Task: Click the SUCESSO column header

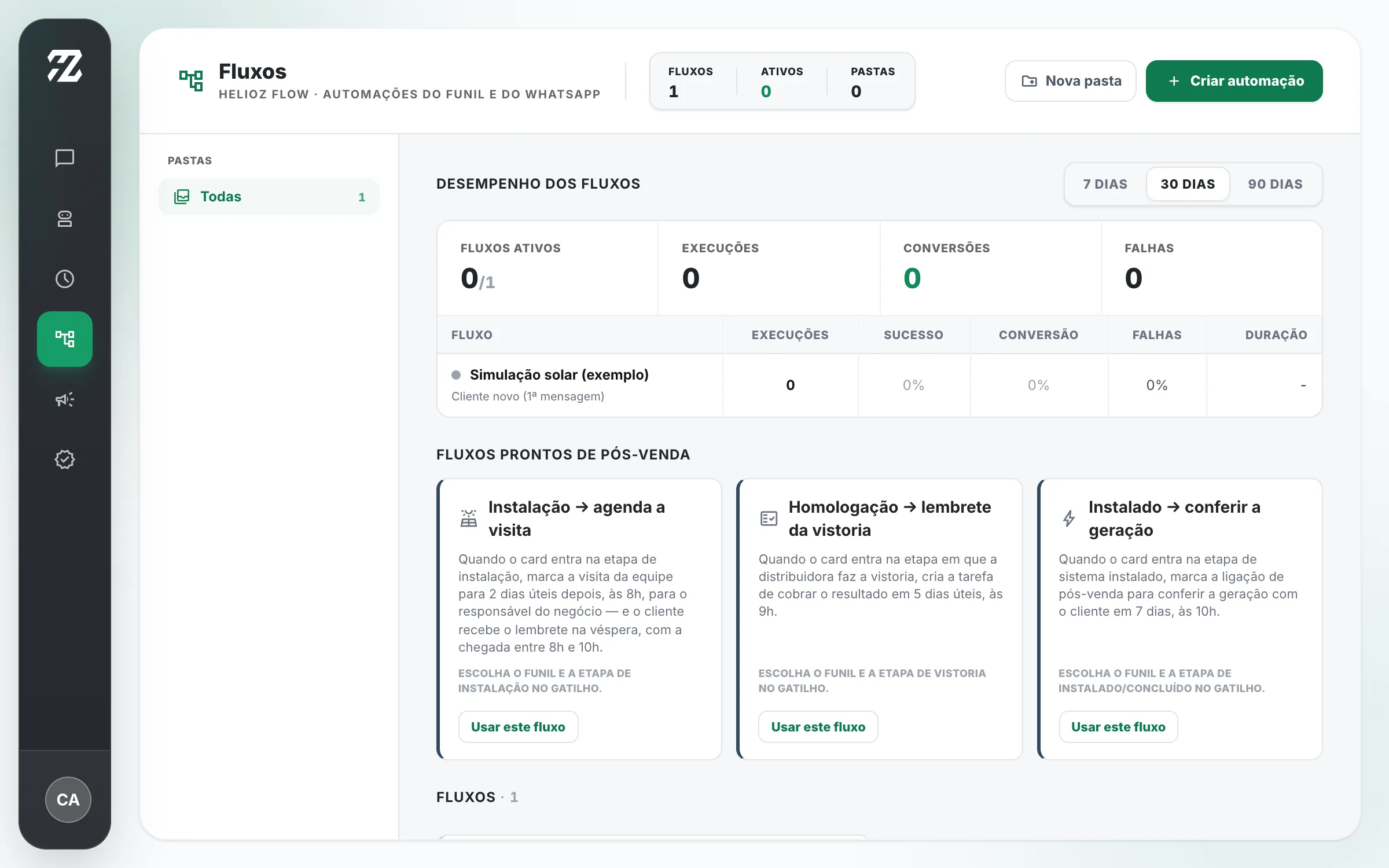Action: 913,335
